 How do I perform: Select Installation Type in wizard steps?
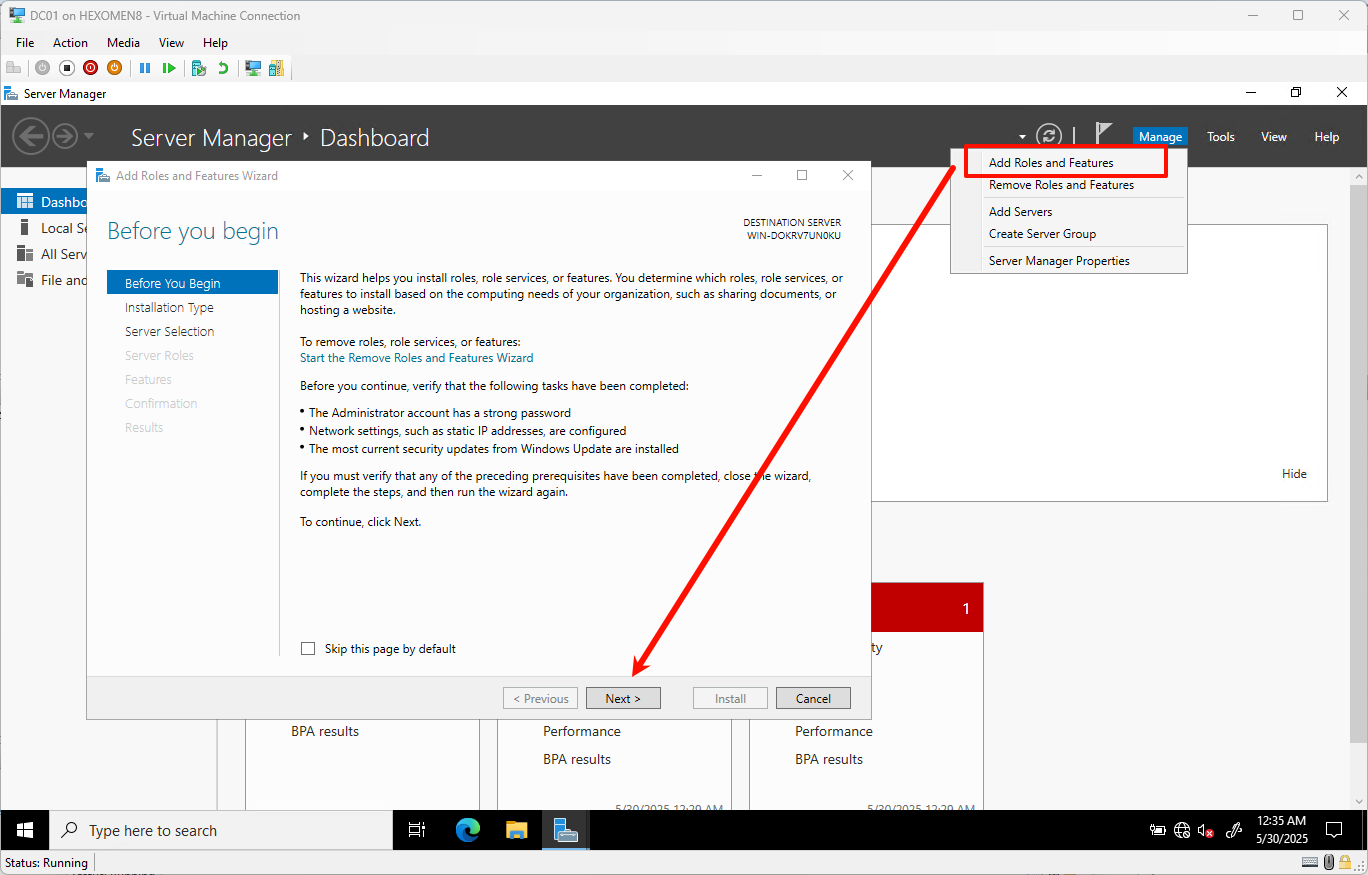[x=169, y=308]
